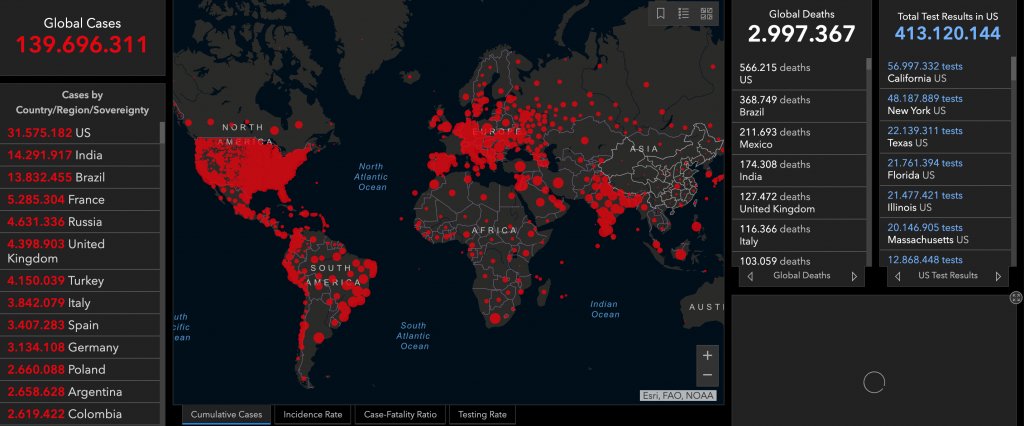Select the Case-Fatality Ratio tab
1024x426 pixels.
coord(400,414)
